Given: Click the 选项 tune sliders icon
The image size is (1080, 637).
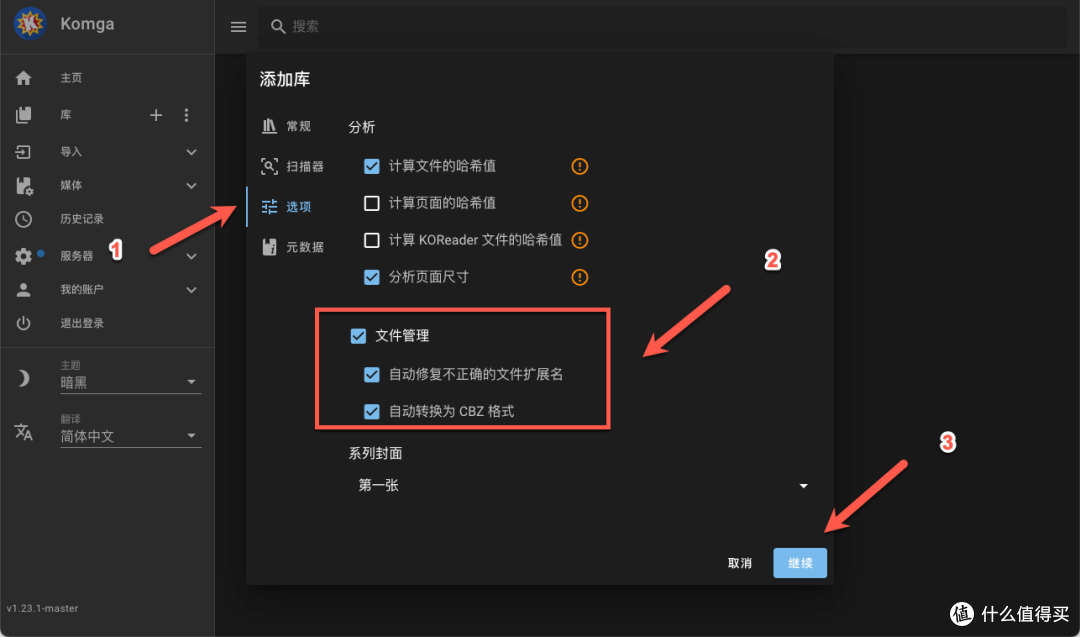Looking at the screenshot, I should [269, 207].
